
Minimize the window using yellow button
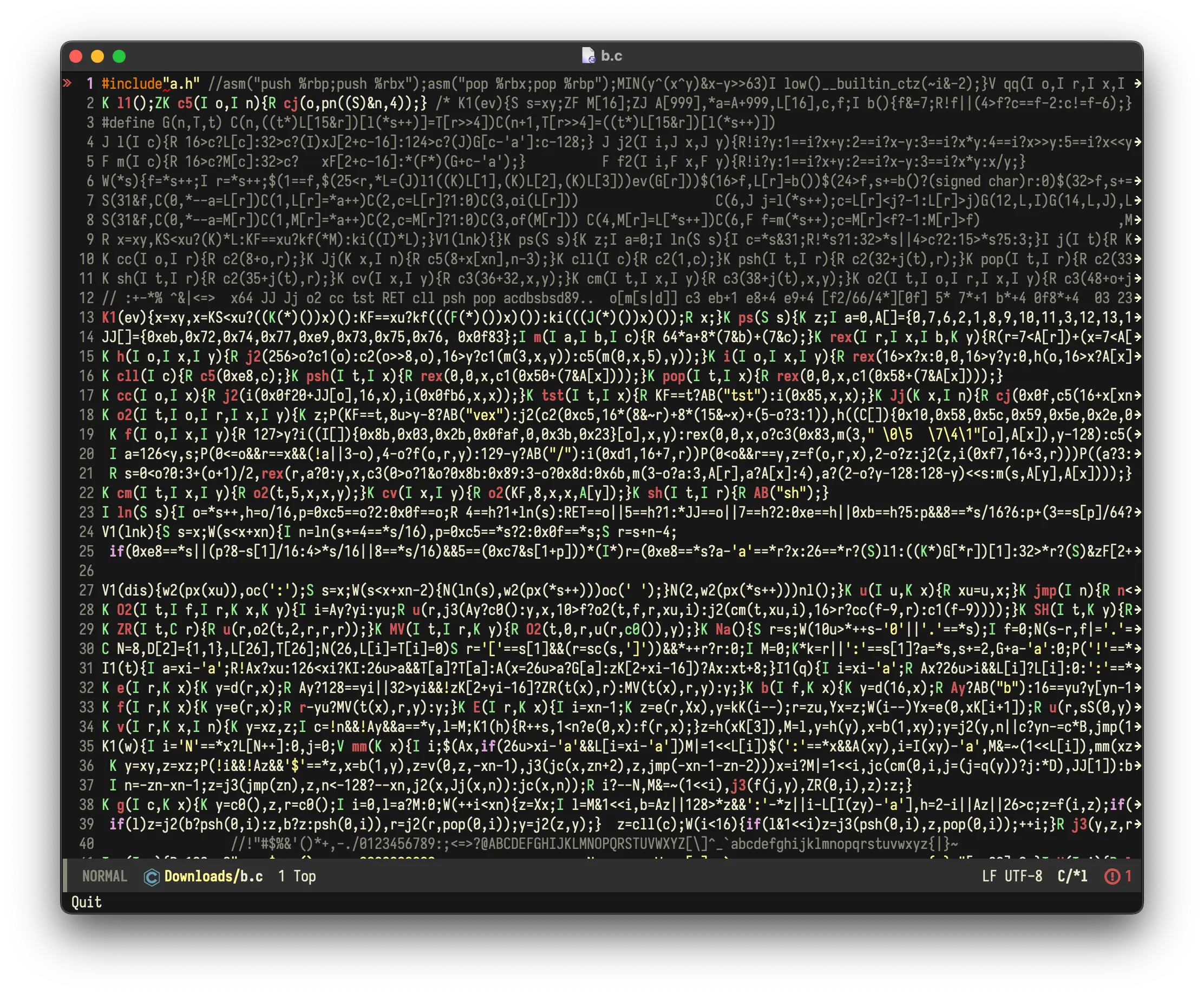click(x=97, y=56)
